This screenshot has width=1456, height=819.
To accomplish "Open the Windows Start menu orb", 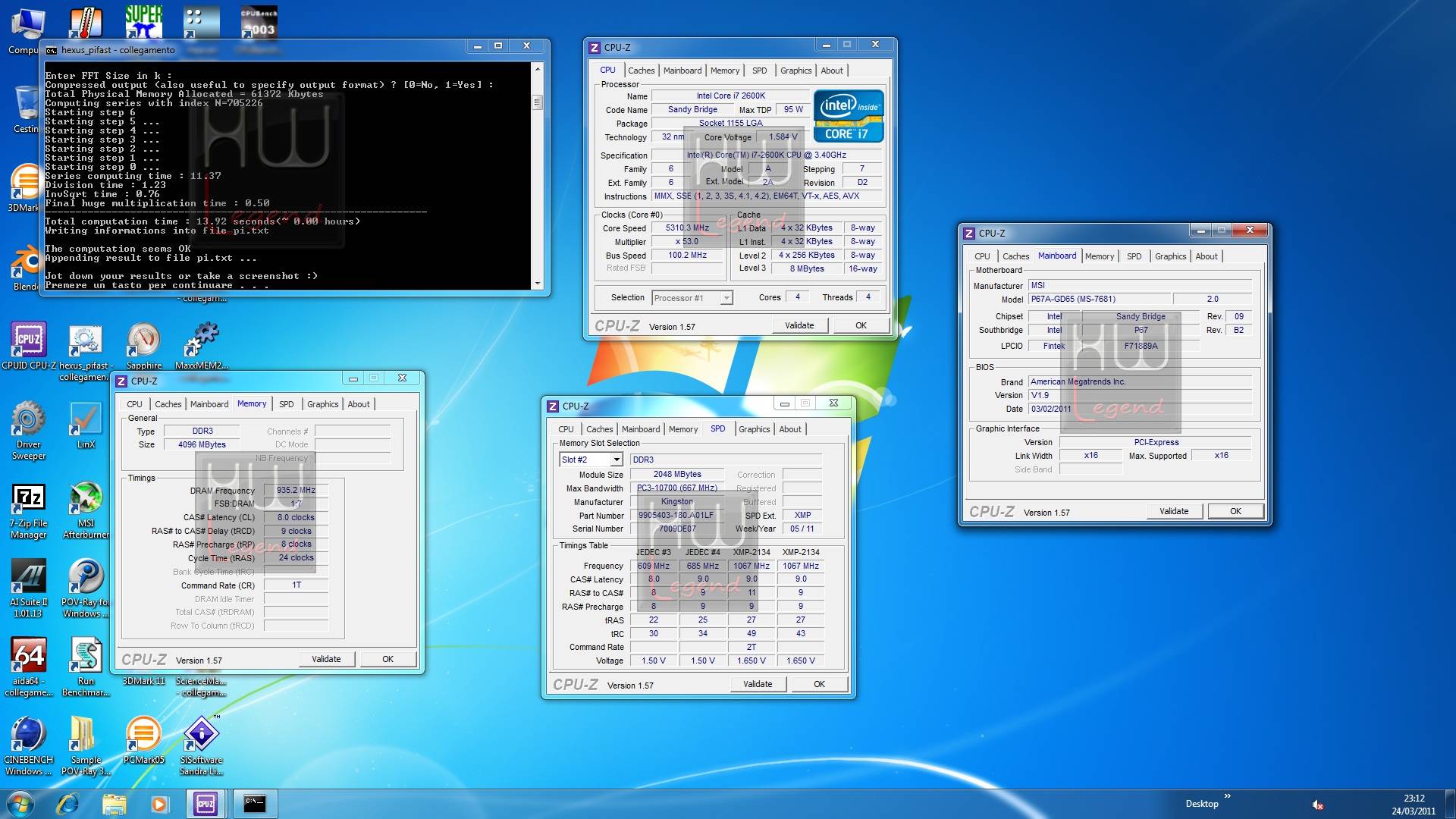I will (20, 803).
